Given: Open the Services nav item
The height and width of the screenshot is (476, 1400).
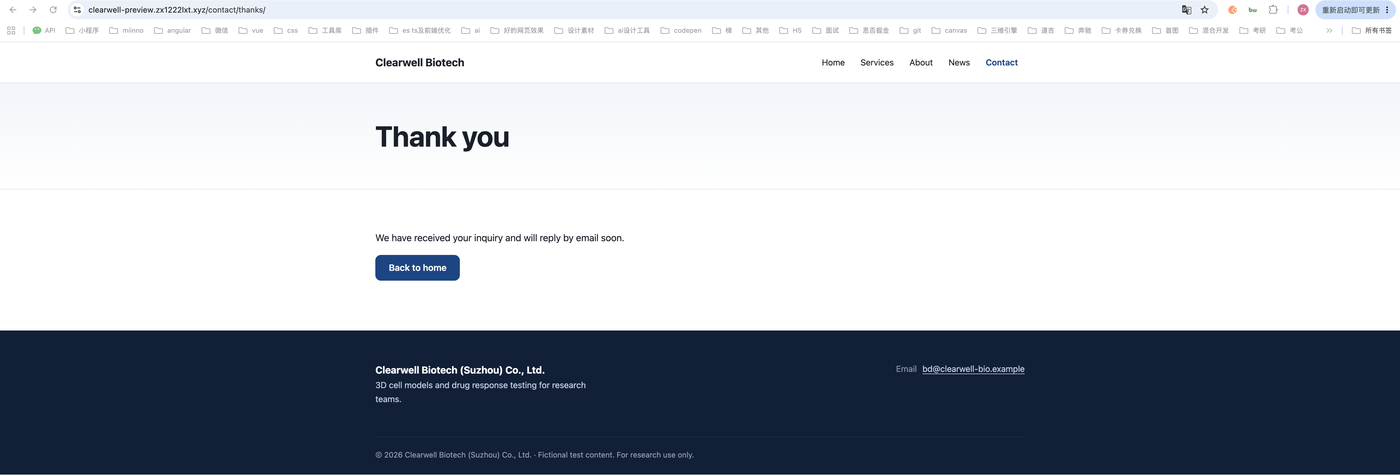Looking at the screenshot, I should pyautogui.click(x=877, y=62).
